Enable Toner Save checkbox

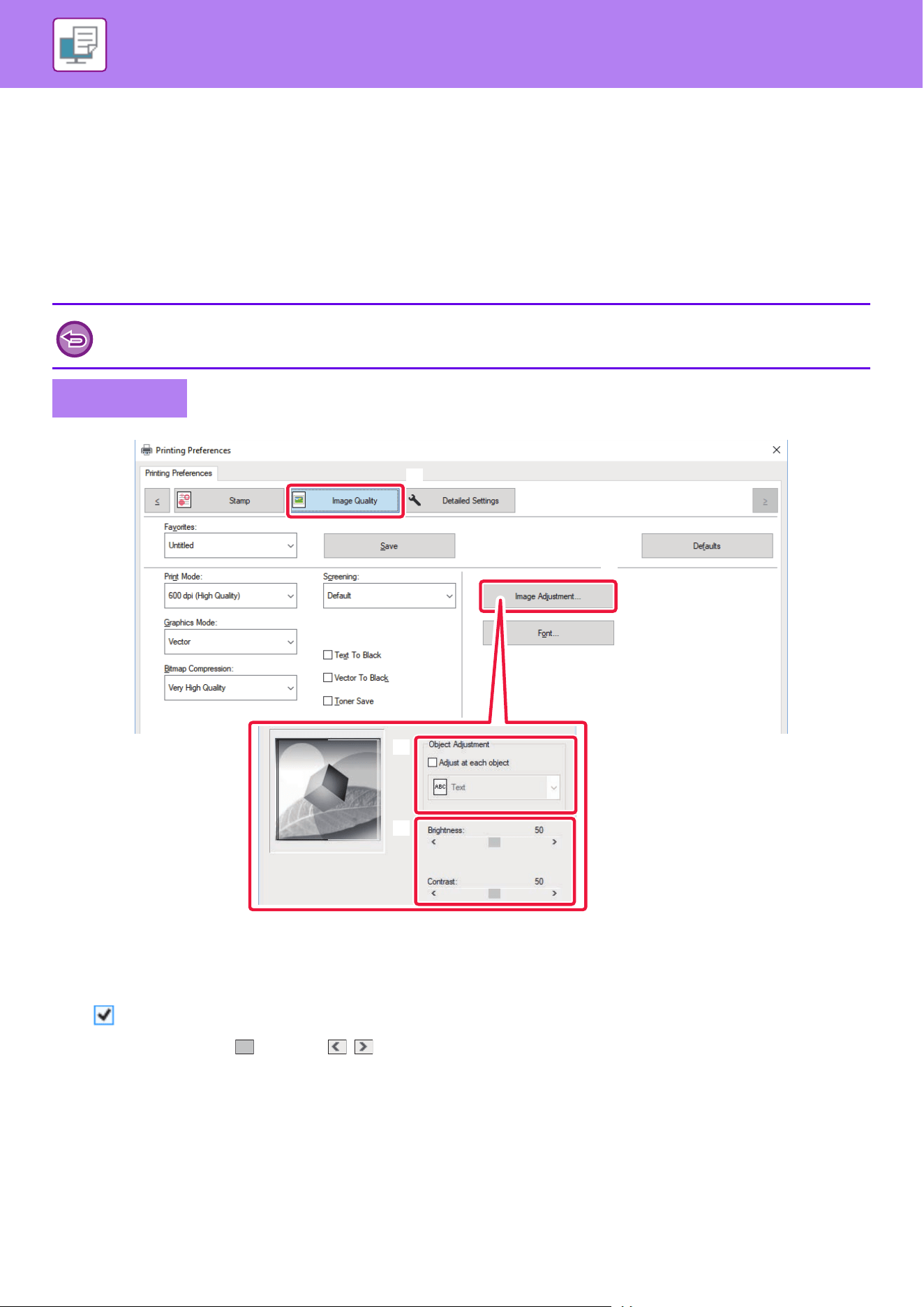click(x=327, y=701)
